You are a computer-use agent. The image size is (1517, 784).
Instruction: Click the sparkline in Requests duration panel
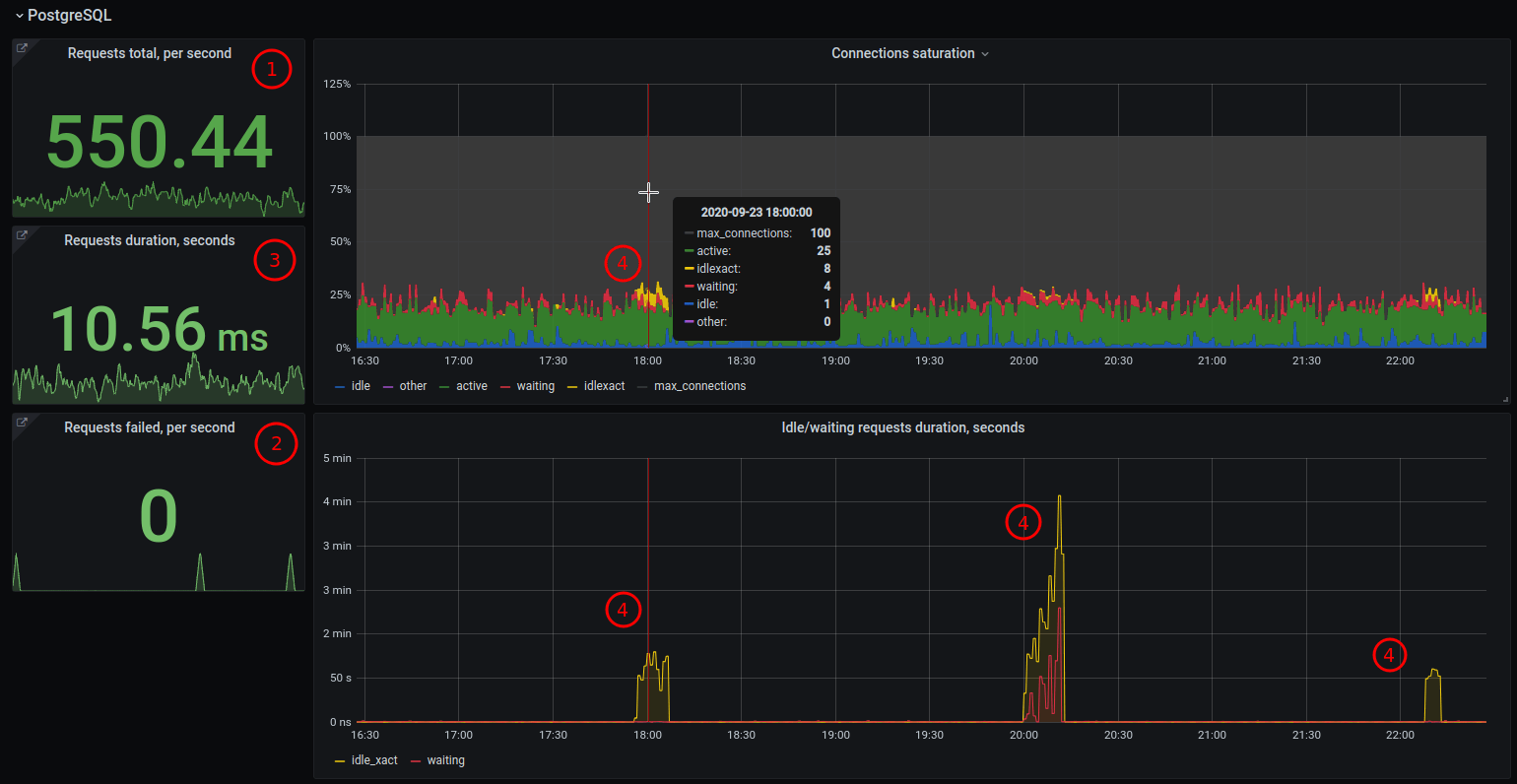coord(159,379)
